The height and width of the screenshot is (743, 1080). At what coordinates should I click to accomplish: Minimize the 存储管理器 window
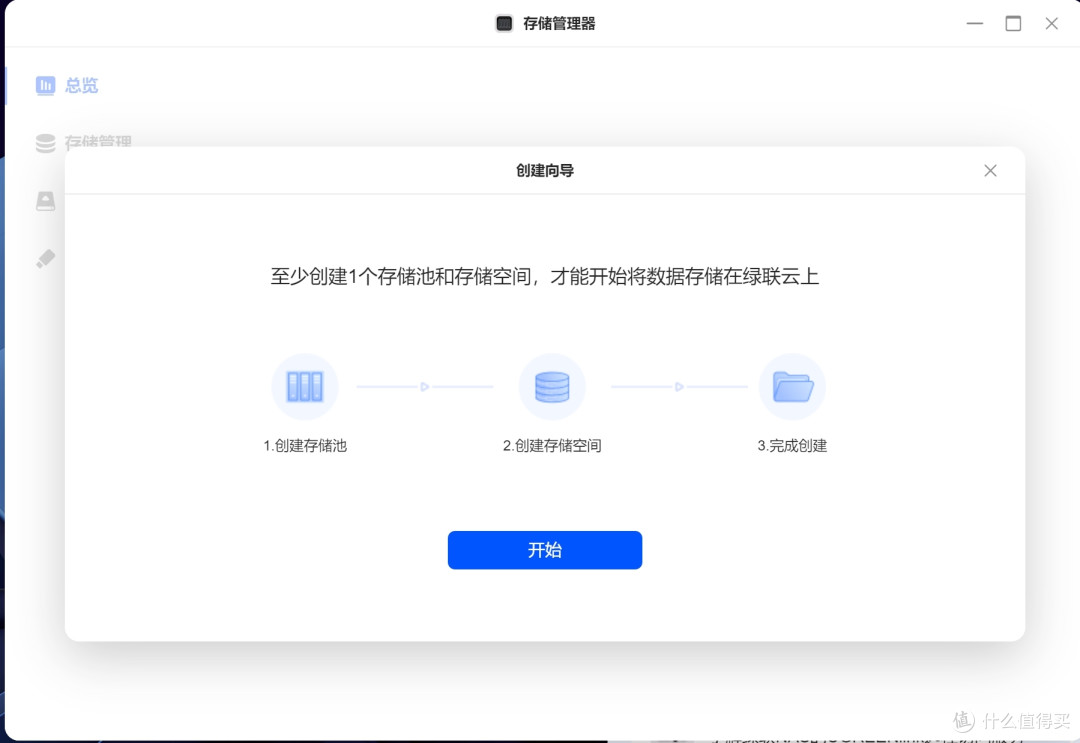tap(975, 23)
